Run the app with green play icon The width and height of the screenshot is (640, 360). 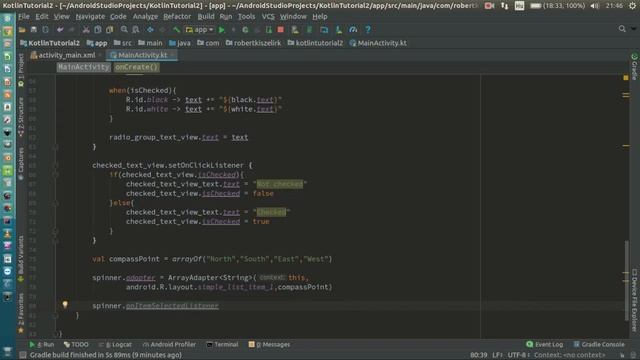pyautogui.click(x=222, y=29)
